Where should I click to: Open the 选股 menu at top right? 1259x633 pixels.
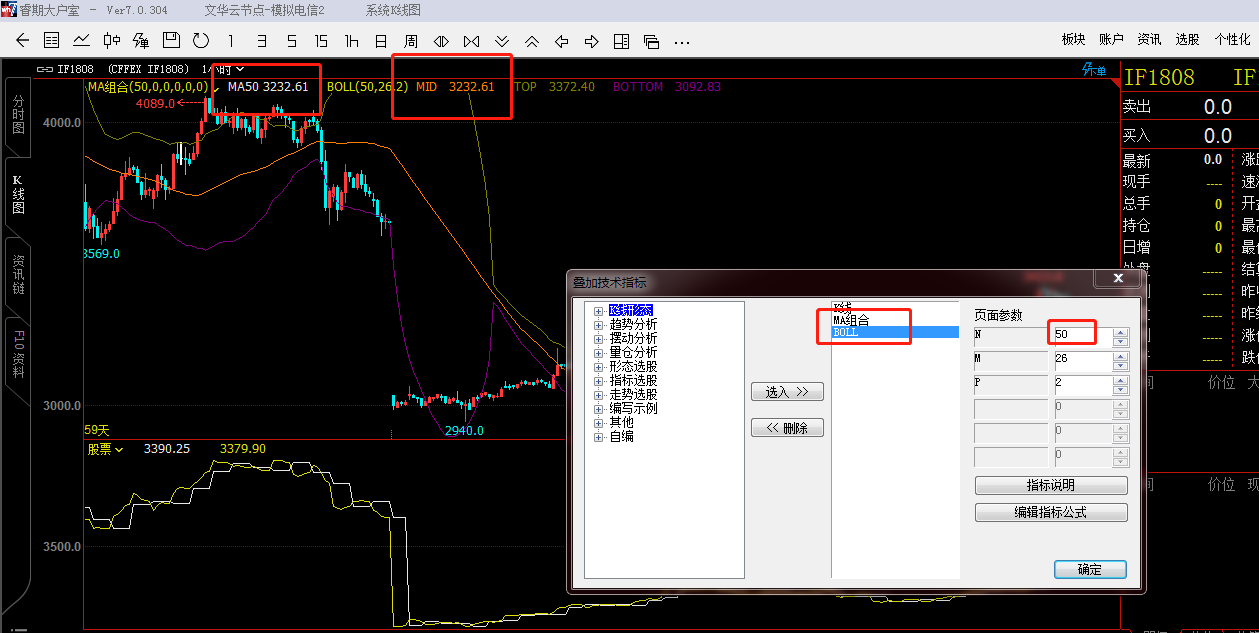click(1187, 40)
